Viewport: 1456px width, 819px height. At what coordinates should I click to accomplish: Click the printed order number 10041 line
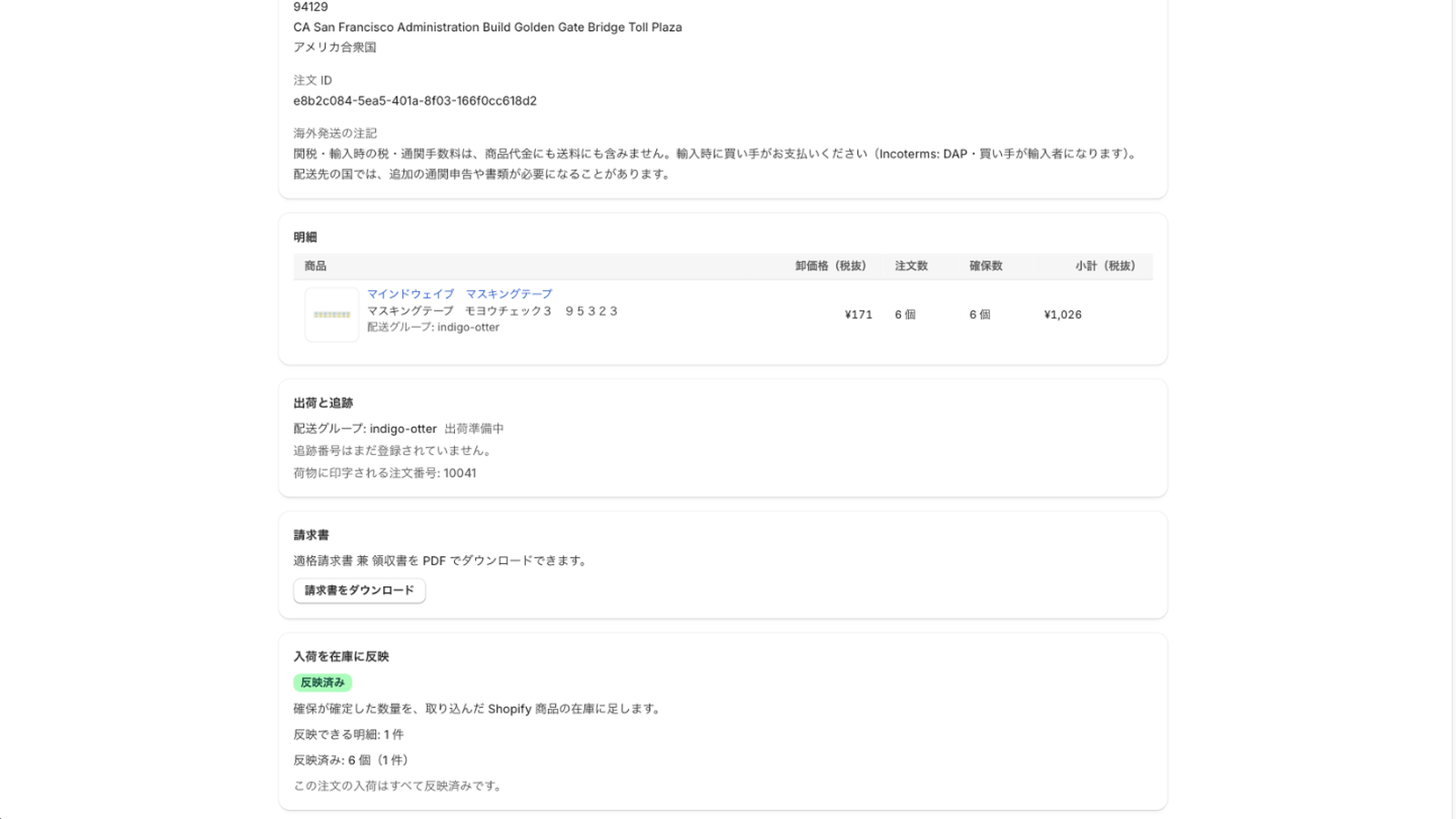click(x=385, y=473)
